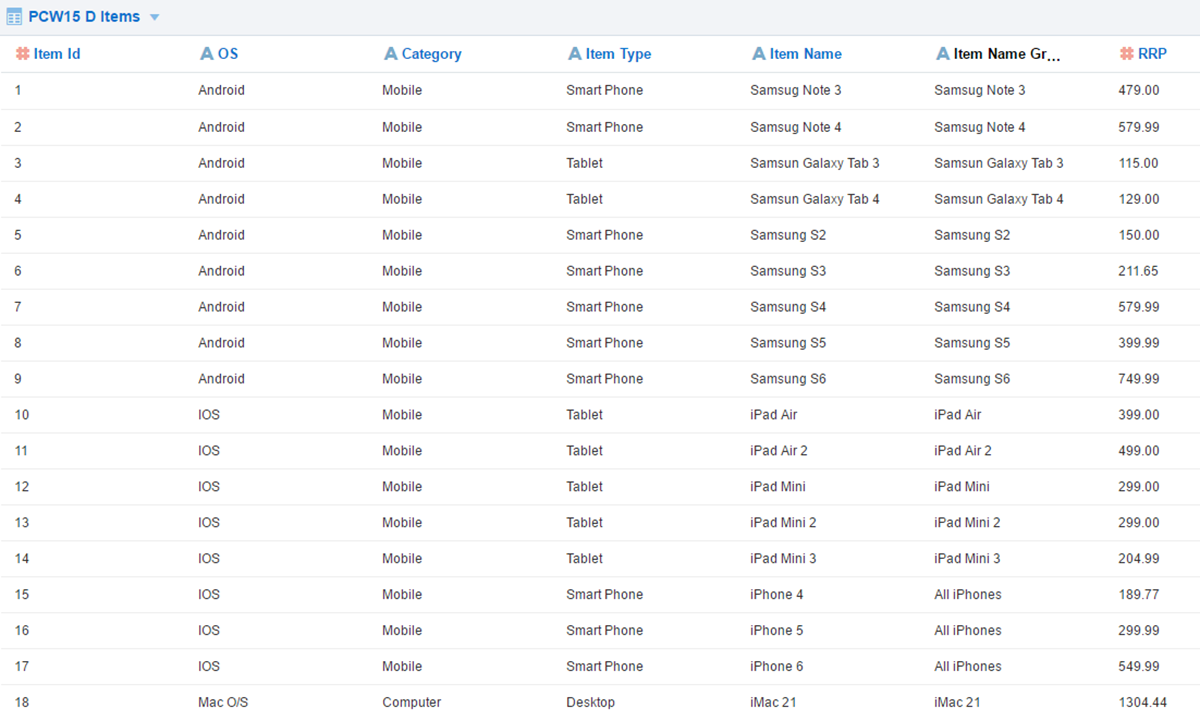Click the RRP value 1304.44

click(1143, 703)
